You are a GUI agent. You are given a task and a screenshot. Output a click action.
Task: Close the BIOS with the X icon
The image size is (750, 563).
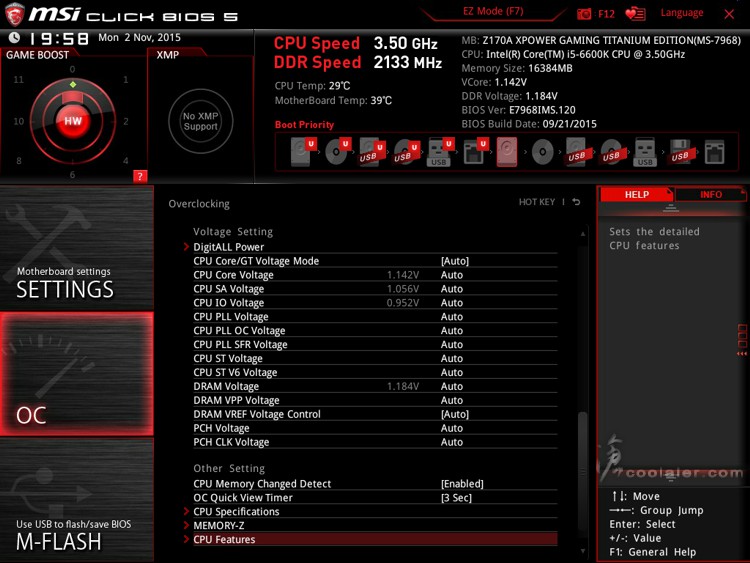[x=729, y=14]
